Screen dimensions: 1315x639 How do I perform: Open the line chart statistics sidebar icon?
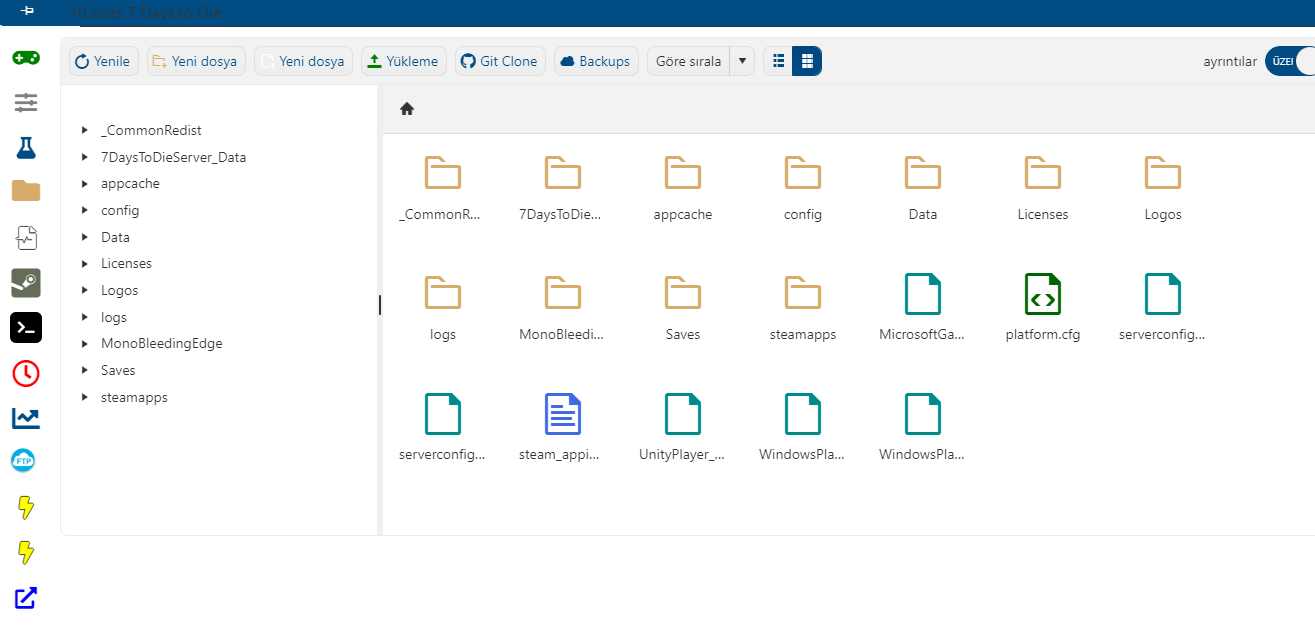coord(26,418)
